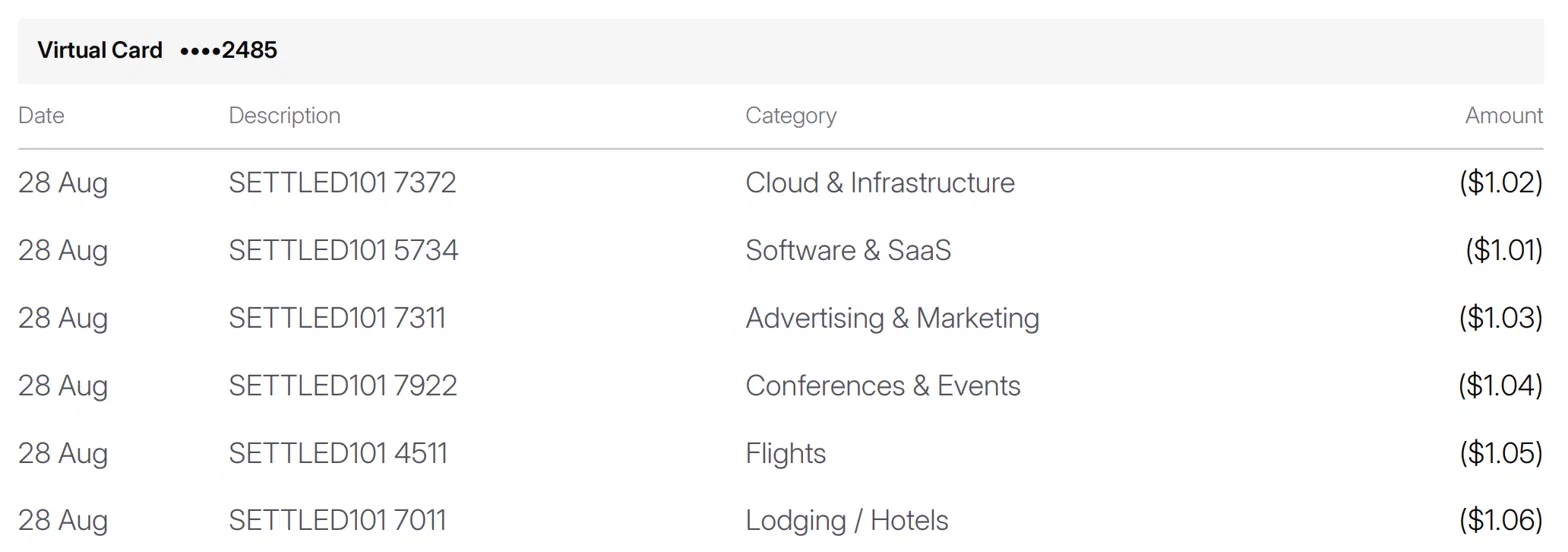Sort by the Date column header
Viewport: 1568px width, 552px height.
[x=41, y=116]
